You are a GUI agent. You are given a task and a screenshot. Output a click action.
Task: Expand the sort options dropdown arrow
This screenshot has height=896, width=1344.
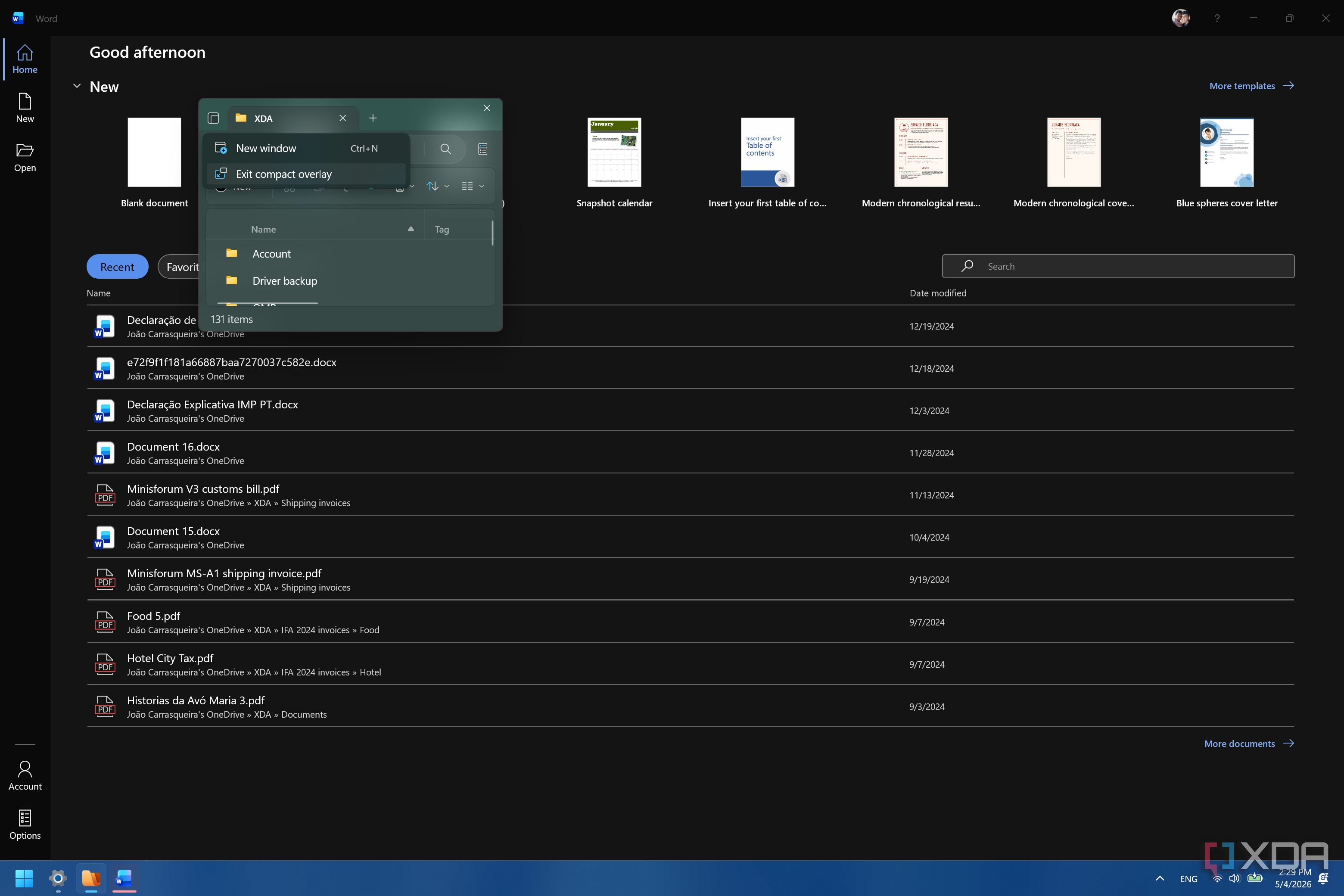click(x=447, y=186)
